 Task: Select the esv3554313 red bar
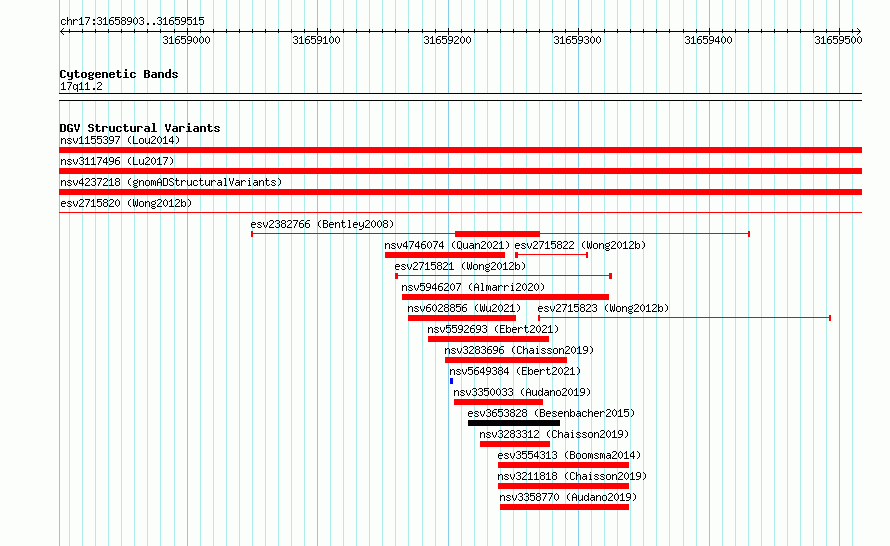[x=563, y=465]
